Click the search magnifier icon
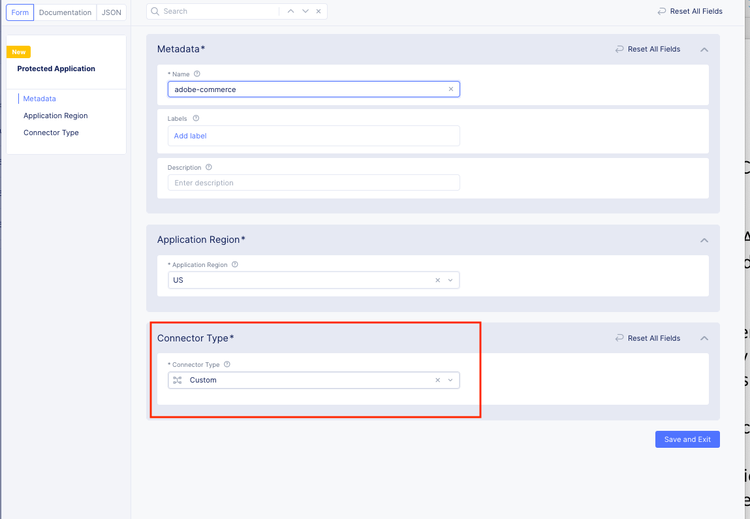This screenshot has width=750, height=519. [x=155, y=11]
